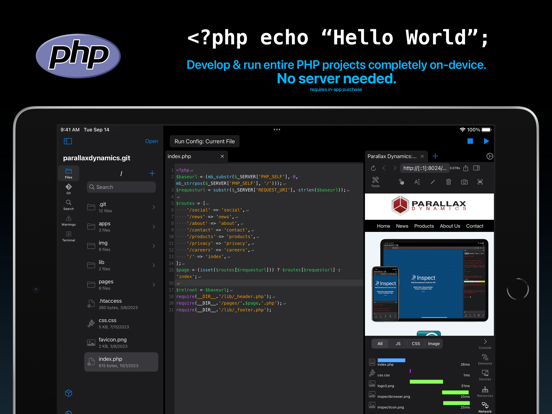This screenshot has height=414, width=552.
Task: Expand the pages folder
Action: pyautogui.click(x=121, y=284)
